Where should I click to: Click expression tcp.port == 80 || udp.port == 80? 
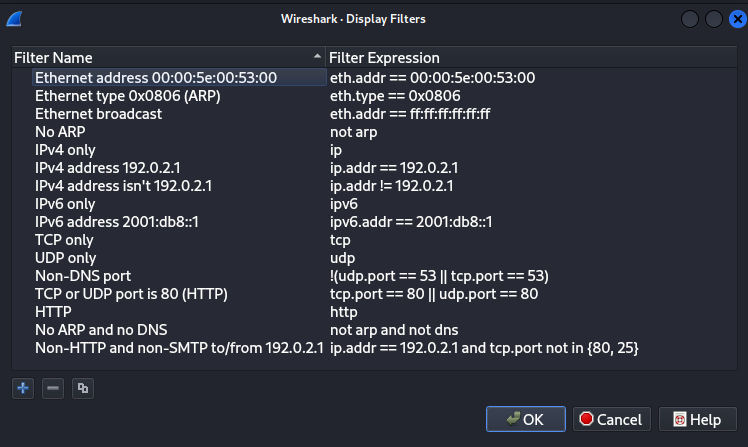[434, 294]
